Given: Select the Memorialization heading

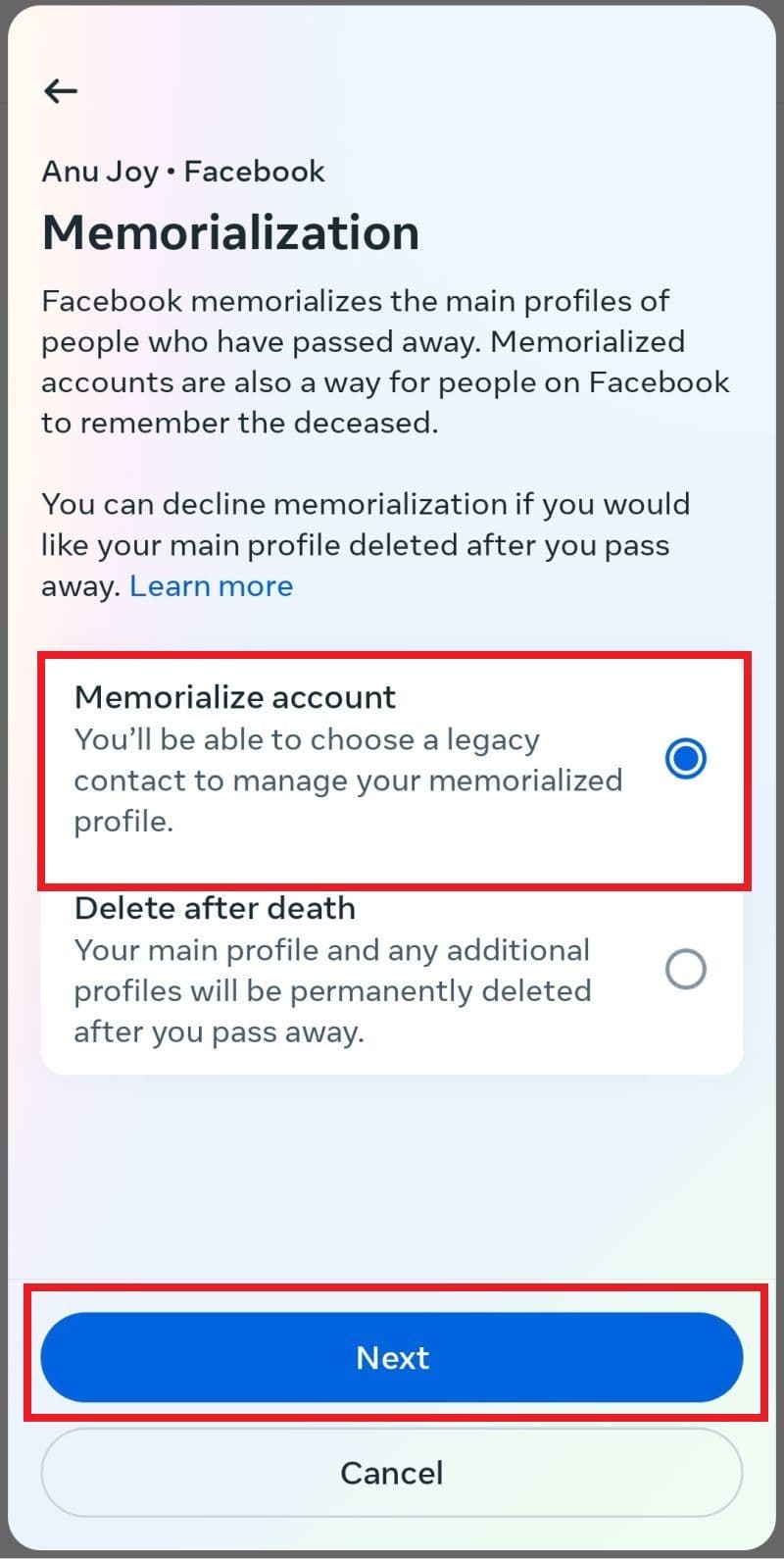Looking at the screenshot, I should (230, 232).
